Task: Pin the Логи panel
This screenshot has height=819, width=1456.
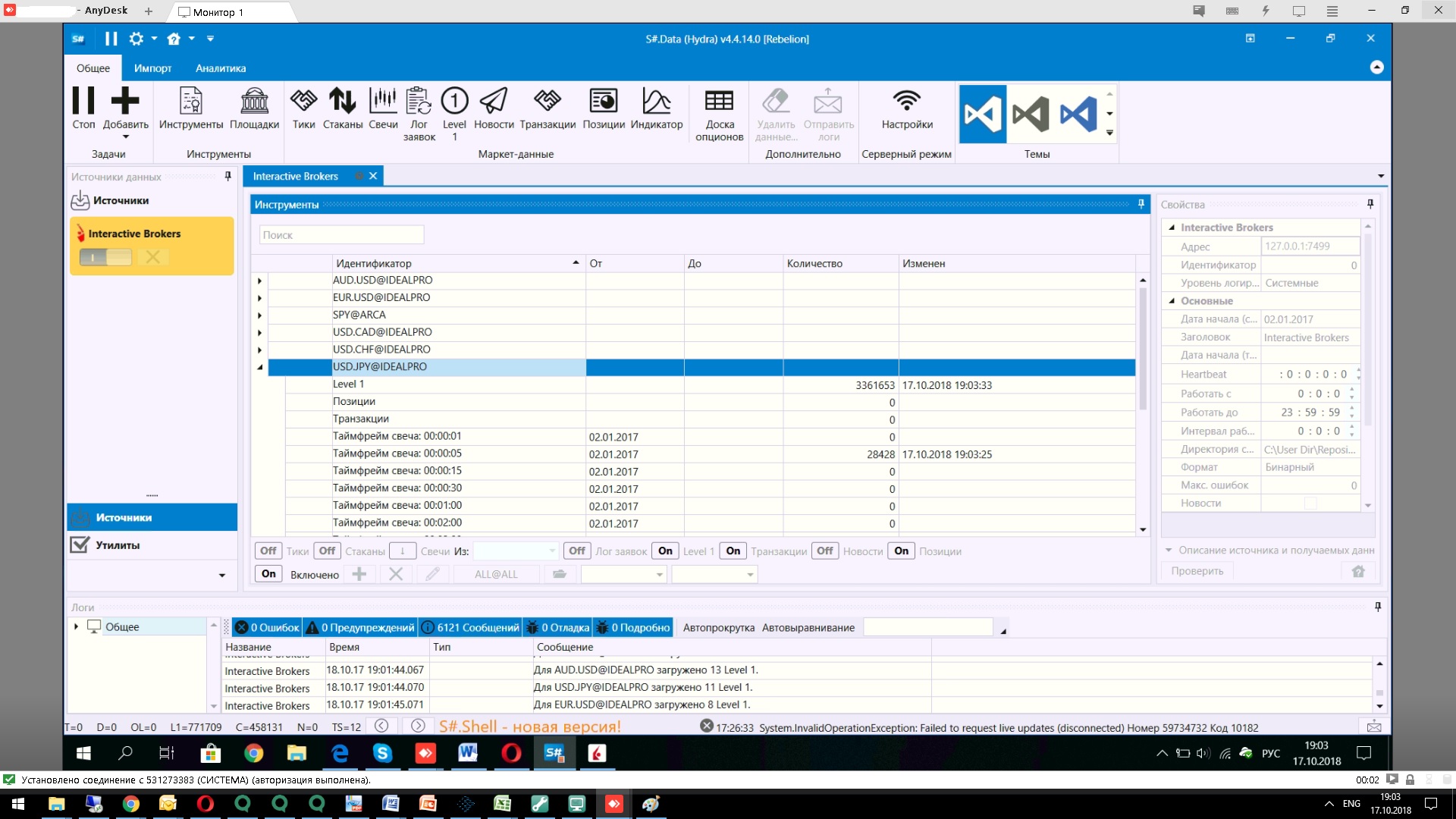Action: (x=1378, y=607)
